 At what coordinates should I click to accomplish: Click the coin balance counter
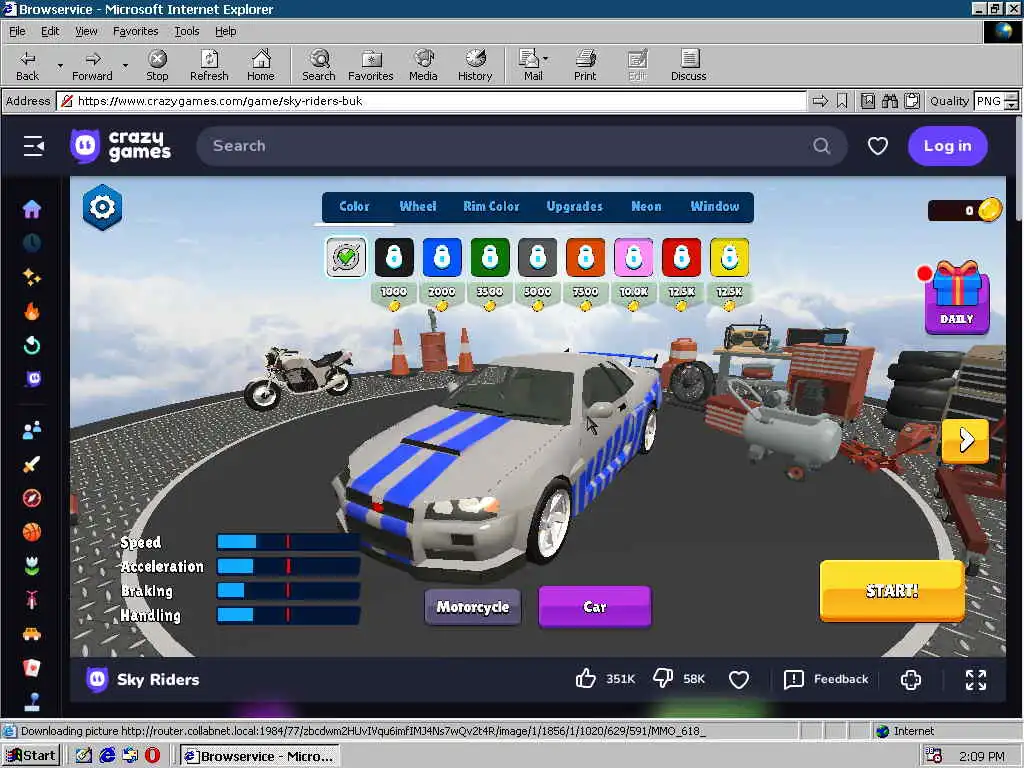[x=963, y=210]
